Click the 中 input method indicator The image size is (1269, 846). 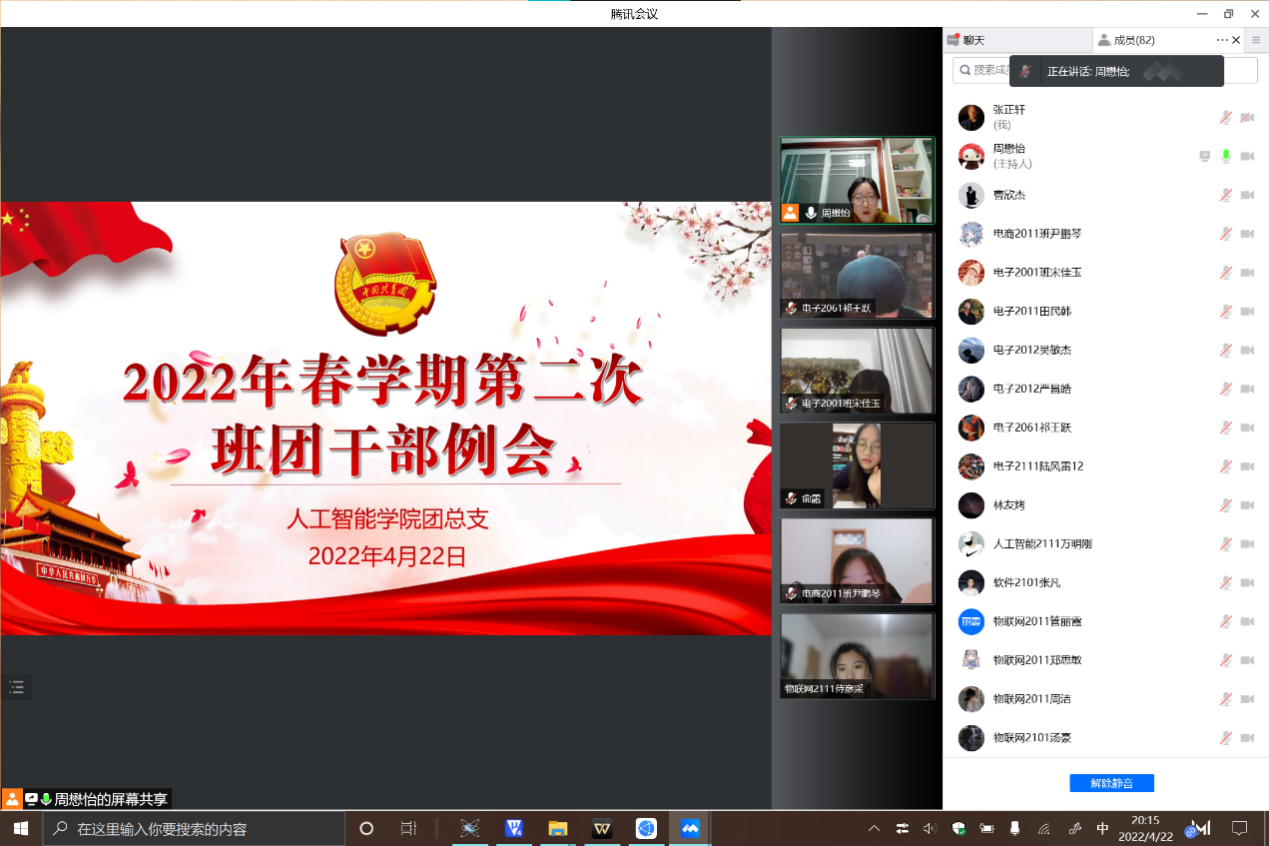(x=1102, y=829)
